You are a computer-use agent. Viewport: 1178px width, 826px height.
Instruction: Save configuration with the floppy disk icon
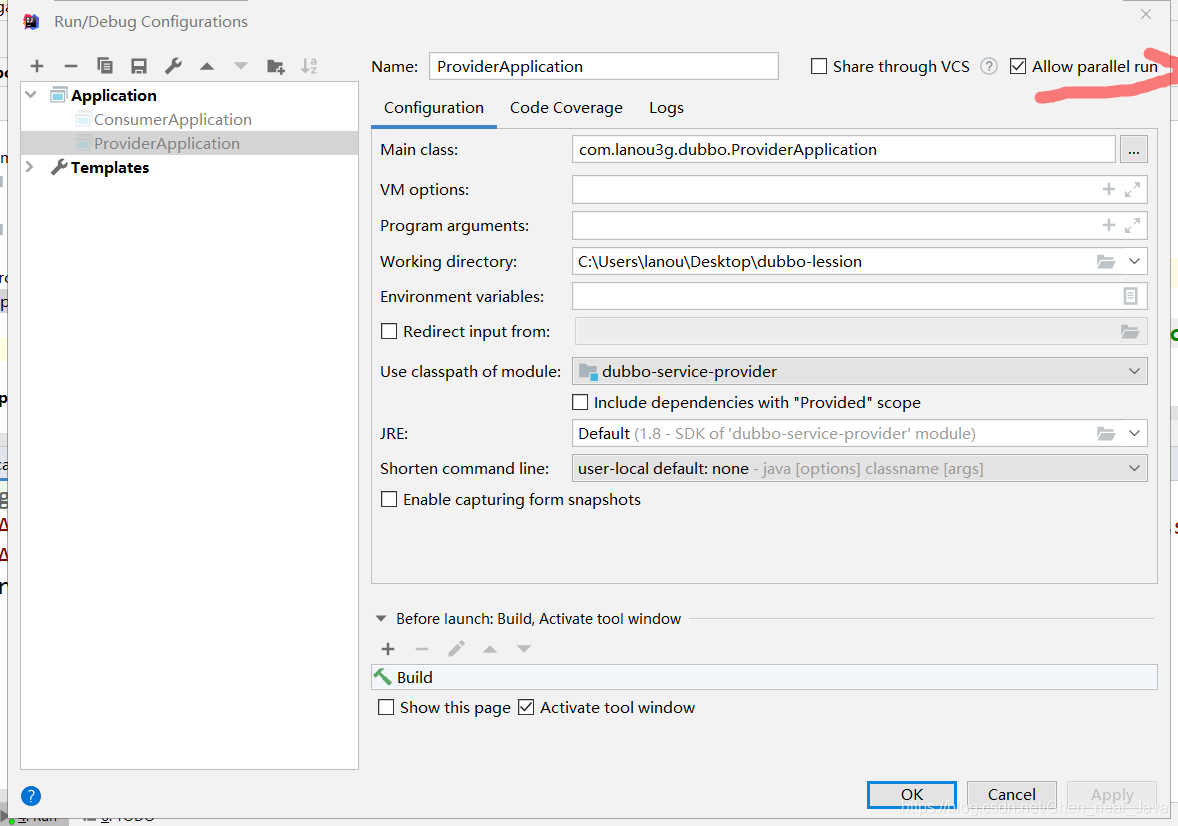pos(139,66)
